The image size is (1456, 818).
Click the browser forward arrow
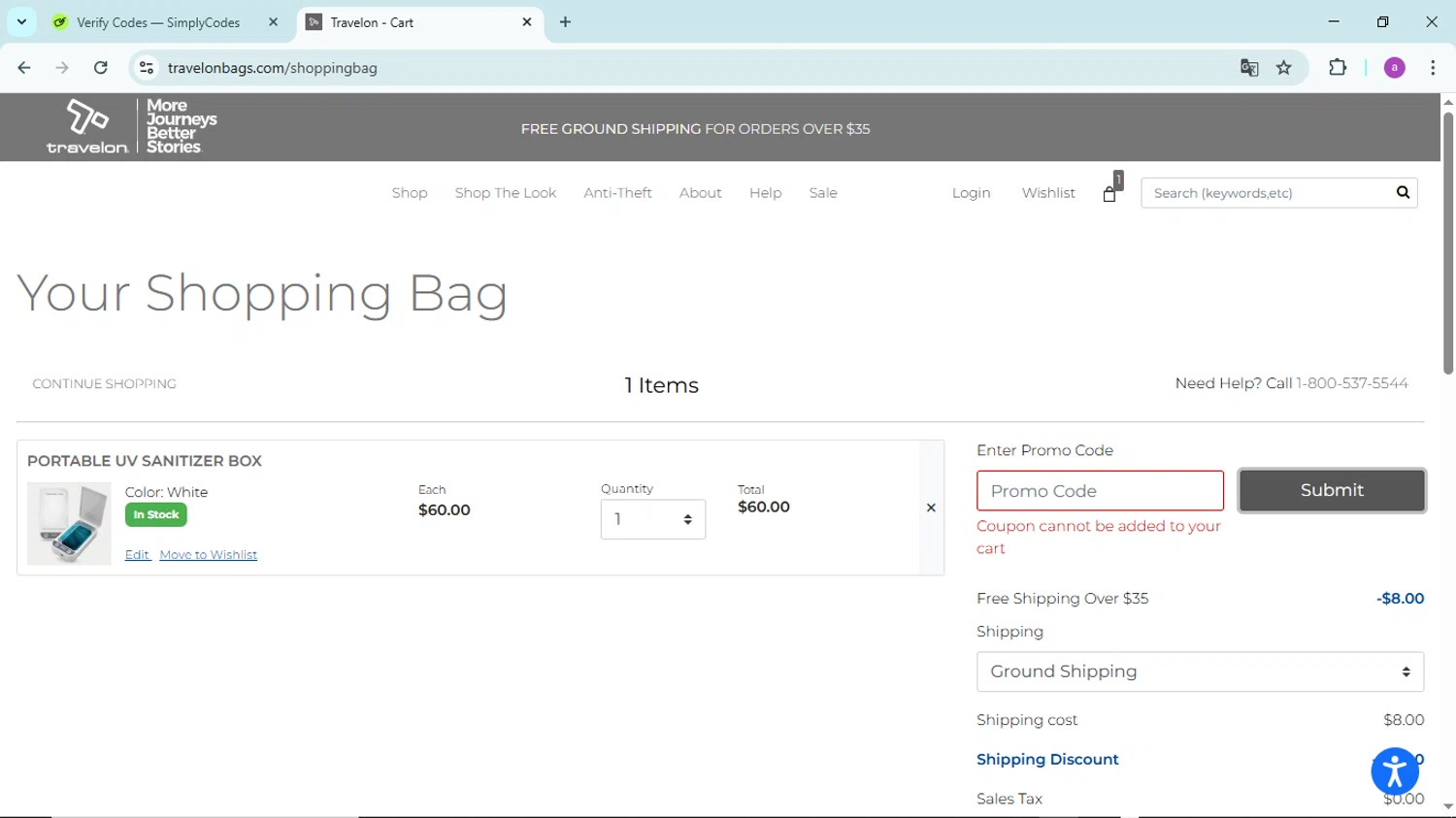(x=62, y=68)
